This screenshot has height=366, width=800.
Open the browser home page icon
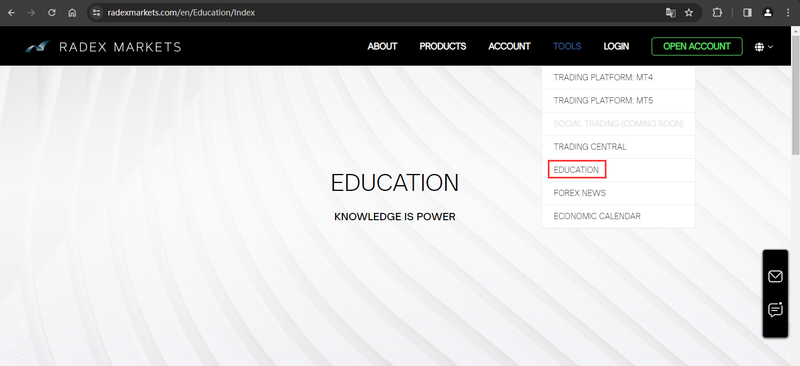[72, 13]
